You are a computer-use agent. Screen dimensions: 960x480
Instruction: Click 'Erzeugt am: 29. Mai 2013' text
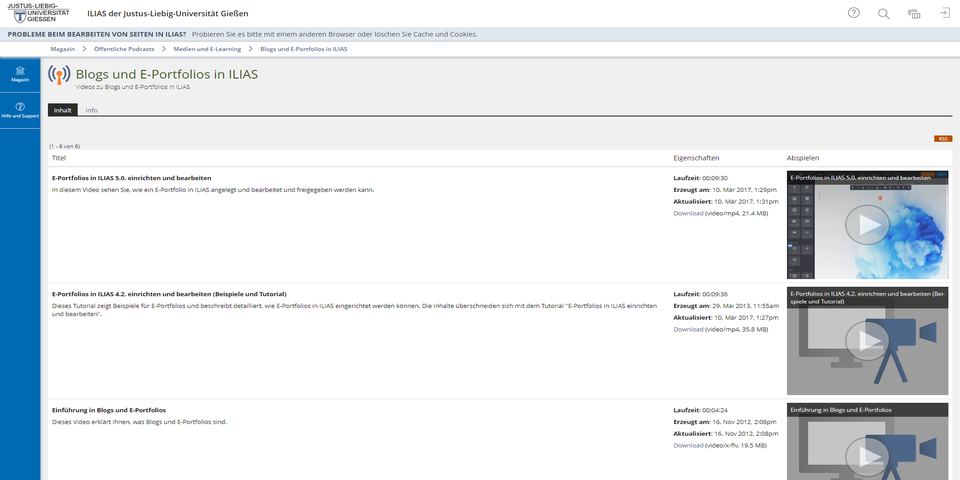point(726,306)
